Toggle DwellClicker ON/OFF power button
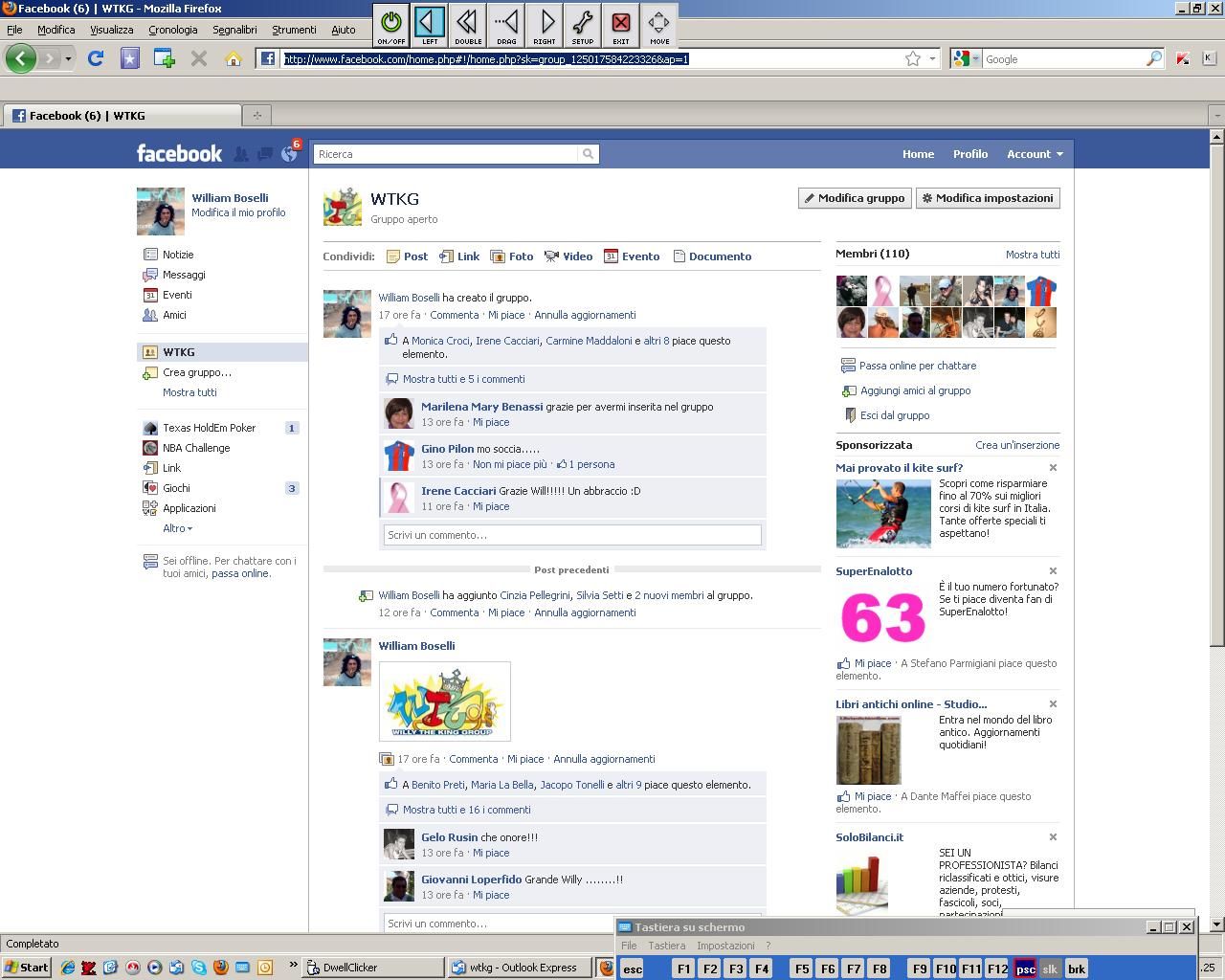Image resolution: width=1225 pixels, height=980 pixels. pos(391,25)
